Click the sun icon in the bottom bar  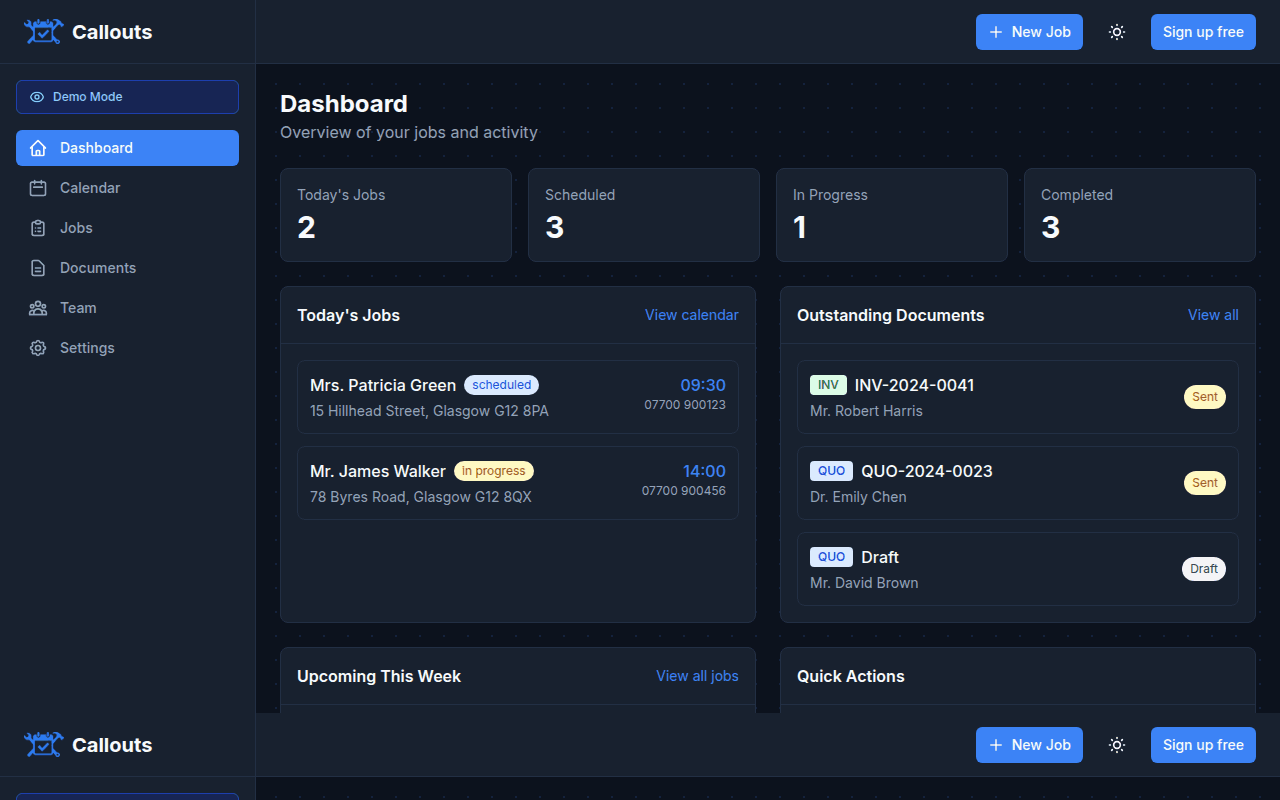pyautogui.click(x=1117, y=745)
